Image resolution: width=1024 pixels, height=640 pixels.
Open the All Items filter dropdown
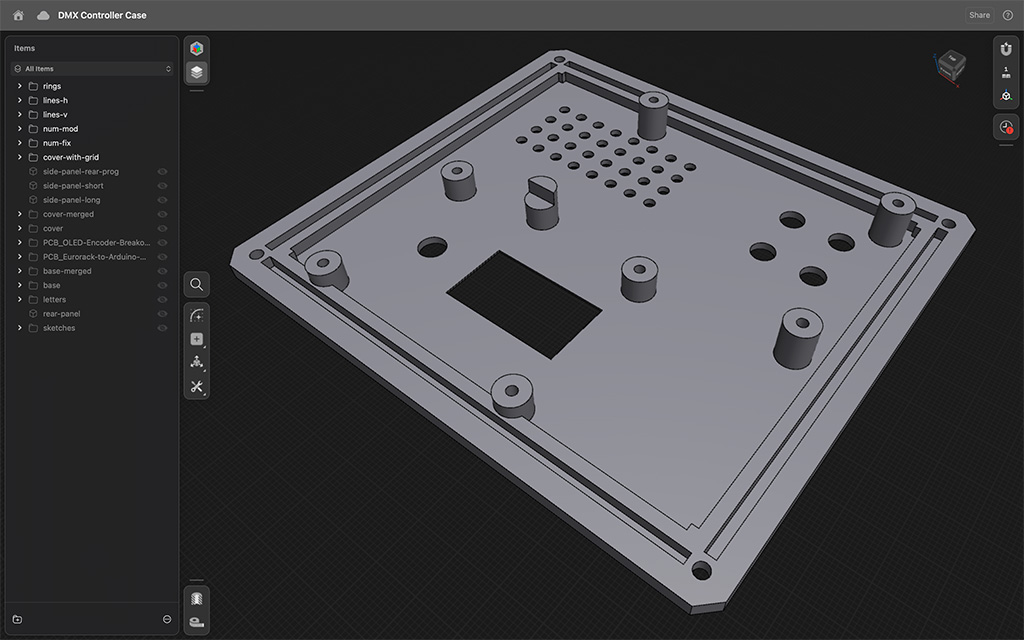click(x=93, y=69)
